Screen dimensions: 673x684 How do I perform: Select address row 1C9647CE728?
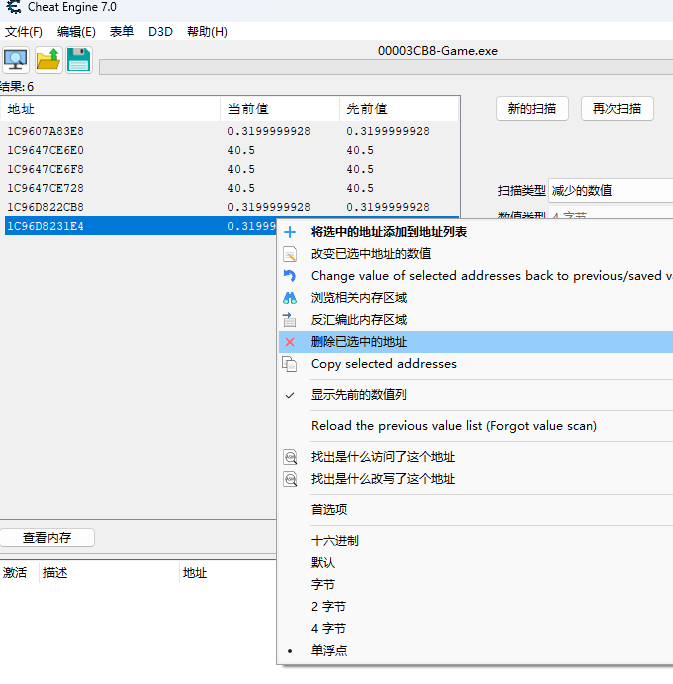click(x=232, y=188)
